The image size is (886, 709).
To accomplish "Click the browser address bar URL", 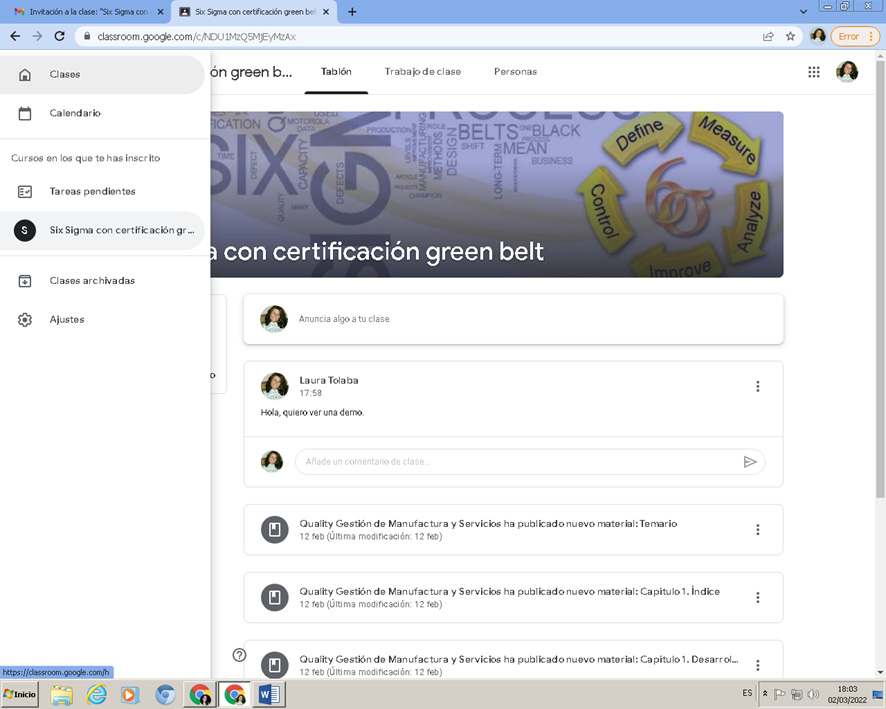I will [197, 37].
